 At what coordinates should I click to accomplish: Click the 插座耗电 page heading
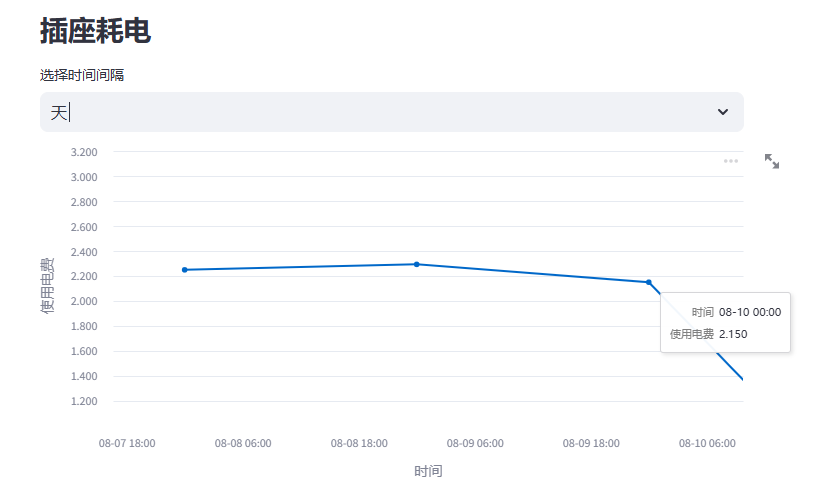click(95, 31)
